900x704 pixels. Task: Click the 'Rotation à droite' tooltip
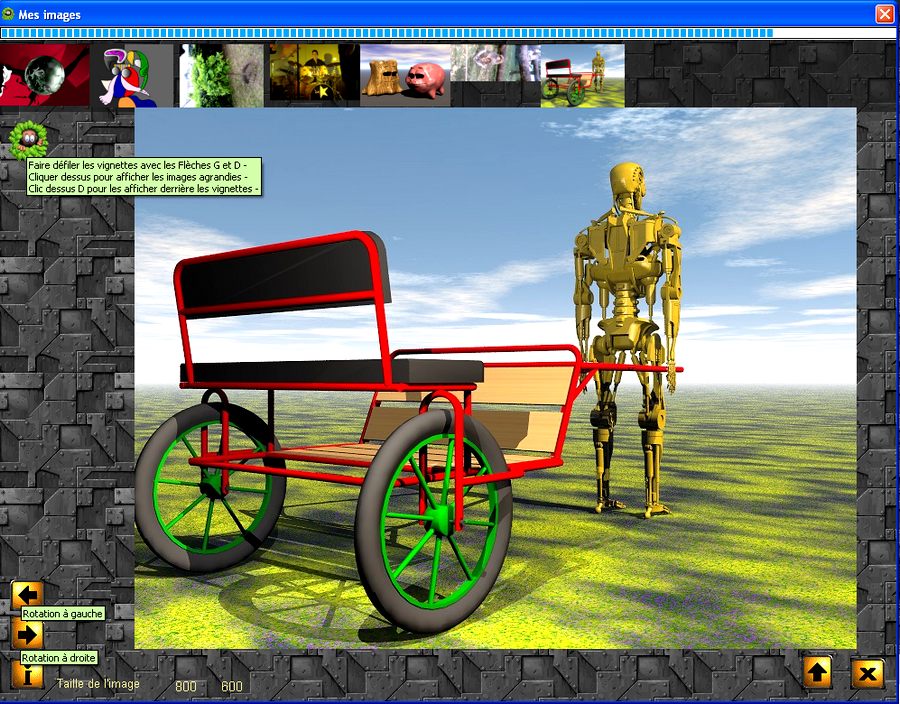59,658
